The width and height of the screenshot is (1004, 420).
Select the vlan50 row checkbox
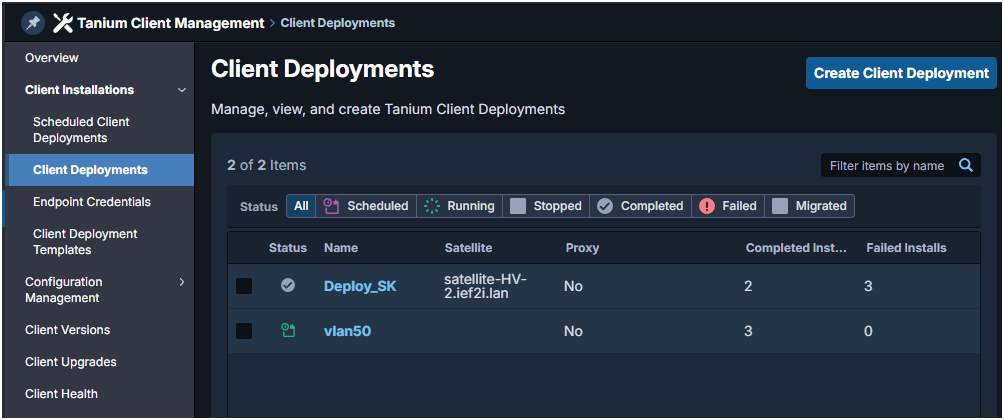[244, 331]
